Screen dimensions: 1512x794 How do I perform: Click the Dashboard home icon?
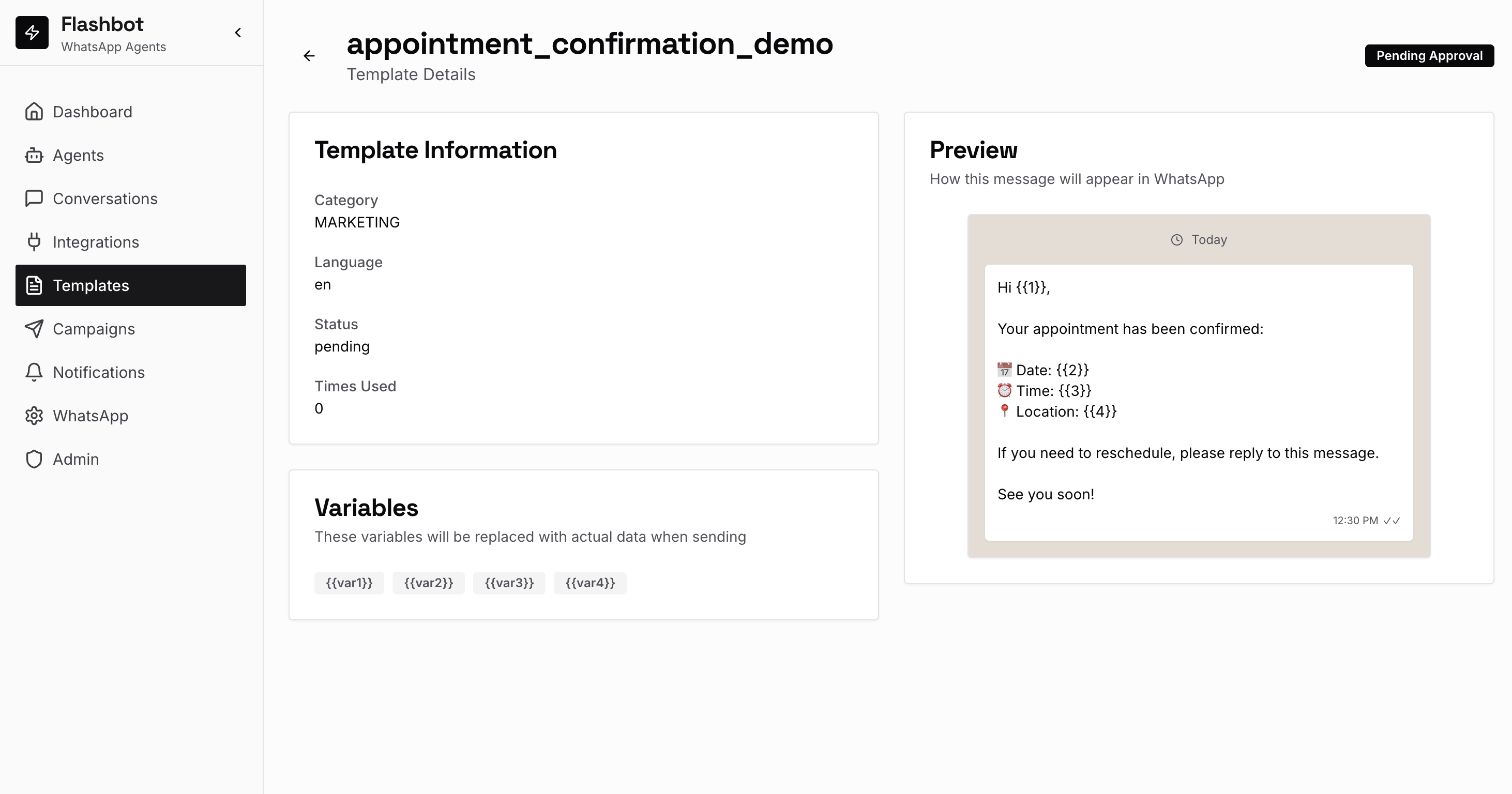click(34, 112)
